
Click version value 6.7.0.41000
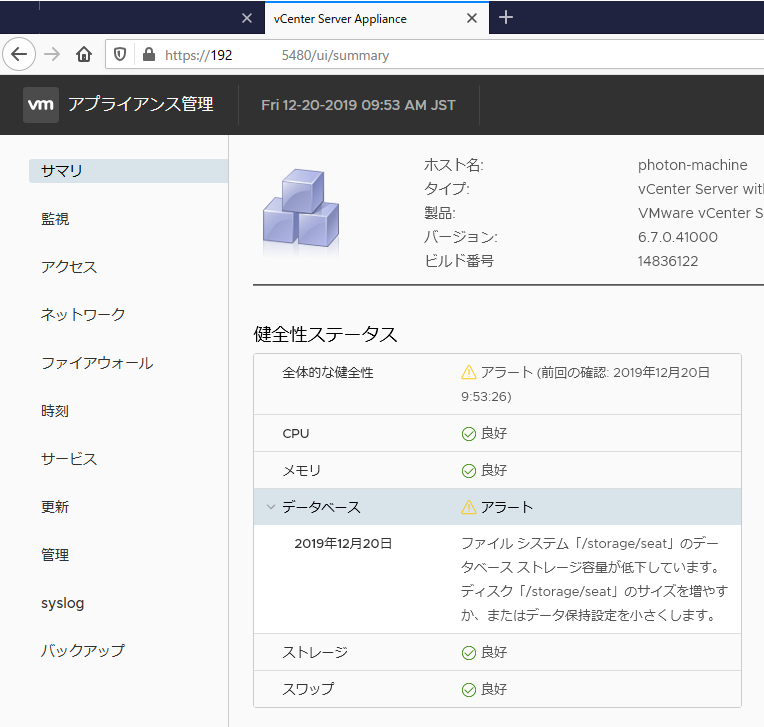[678, 237]
